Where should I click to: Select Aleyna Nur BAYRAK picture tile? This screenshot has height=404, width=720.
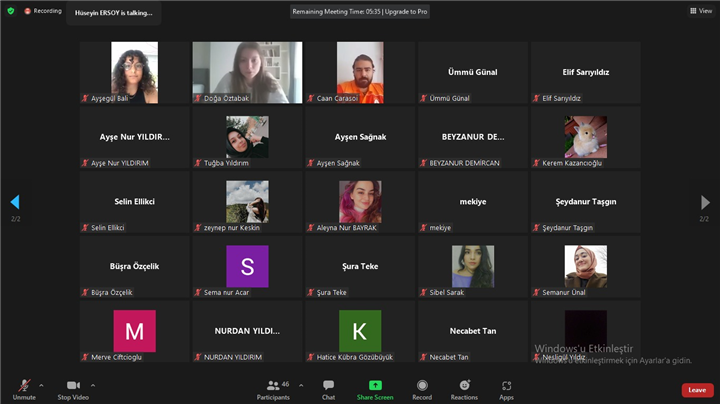pyautogui.click(x=360, y=202)
